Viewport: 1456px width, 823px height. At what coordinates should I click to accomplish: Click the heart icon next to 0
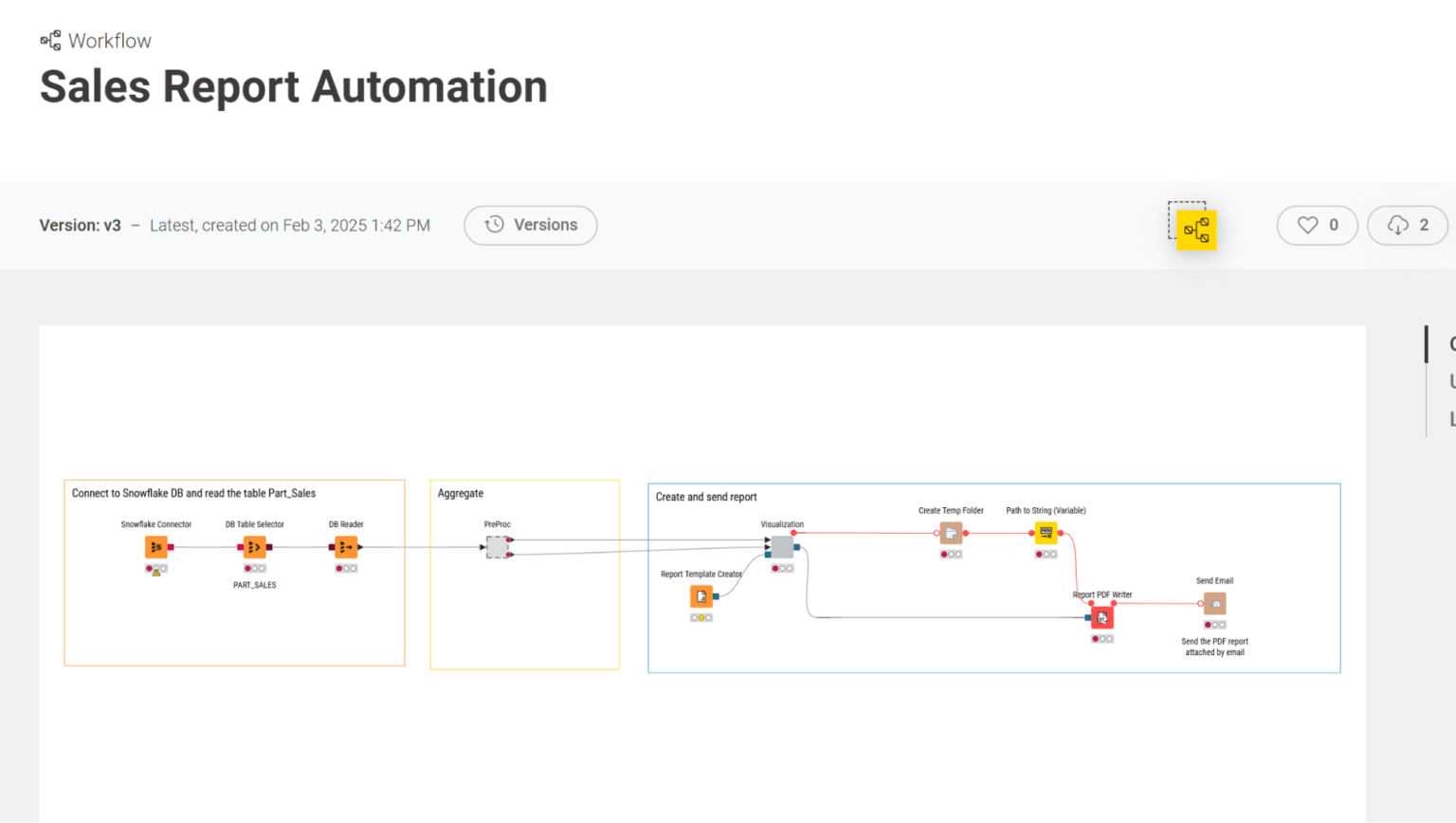(x=1307, y=225)
